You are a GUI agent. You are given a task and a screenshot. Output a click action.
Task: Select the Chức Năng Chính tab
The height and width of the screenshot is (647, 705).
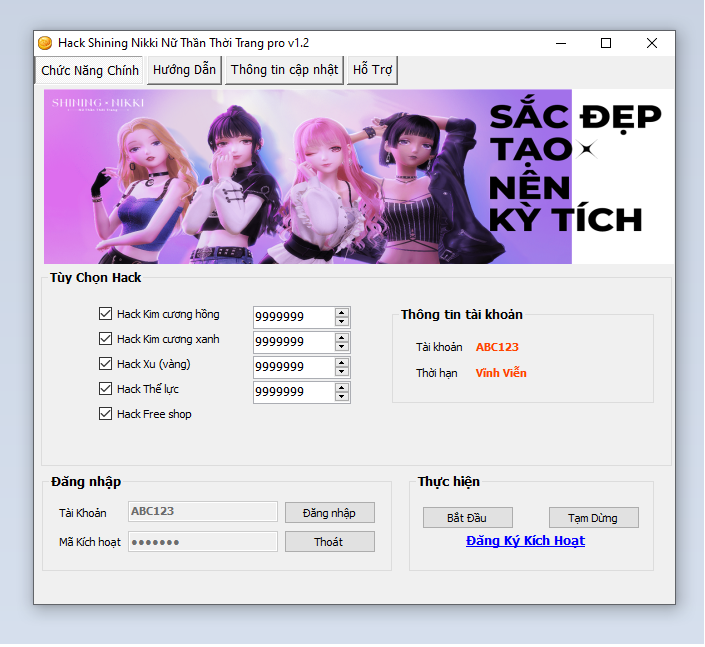click(x=90, y=71)
